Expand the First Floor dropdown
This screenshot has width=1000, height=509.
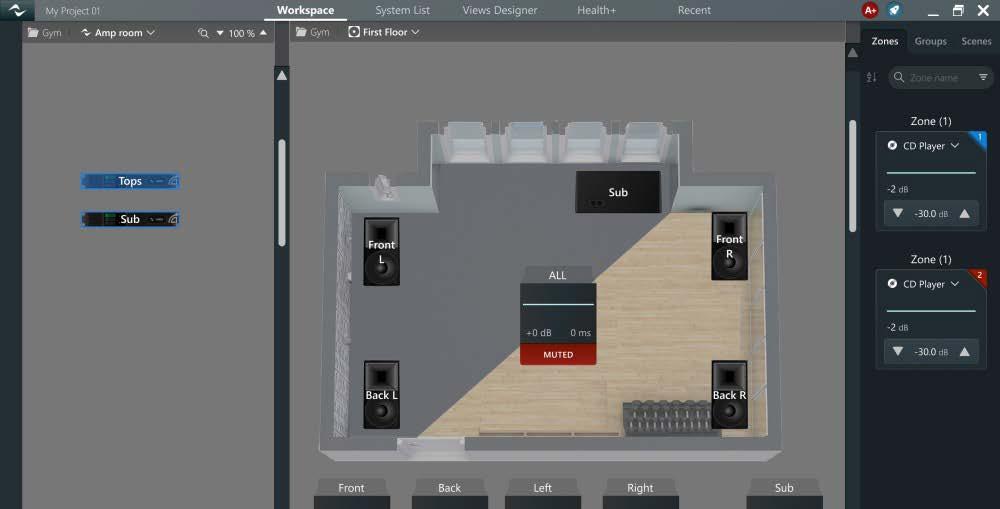pyautogui.click(x=416, y=32)
